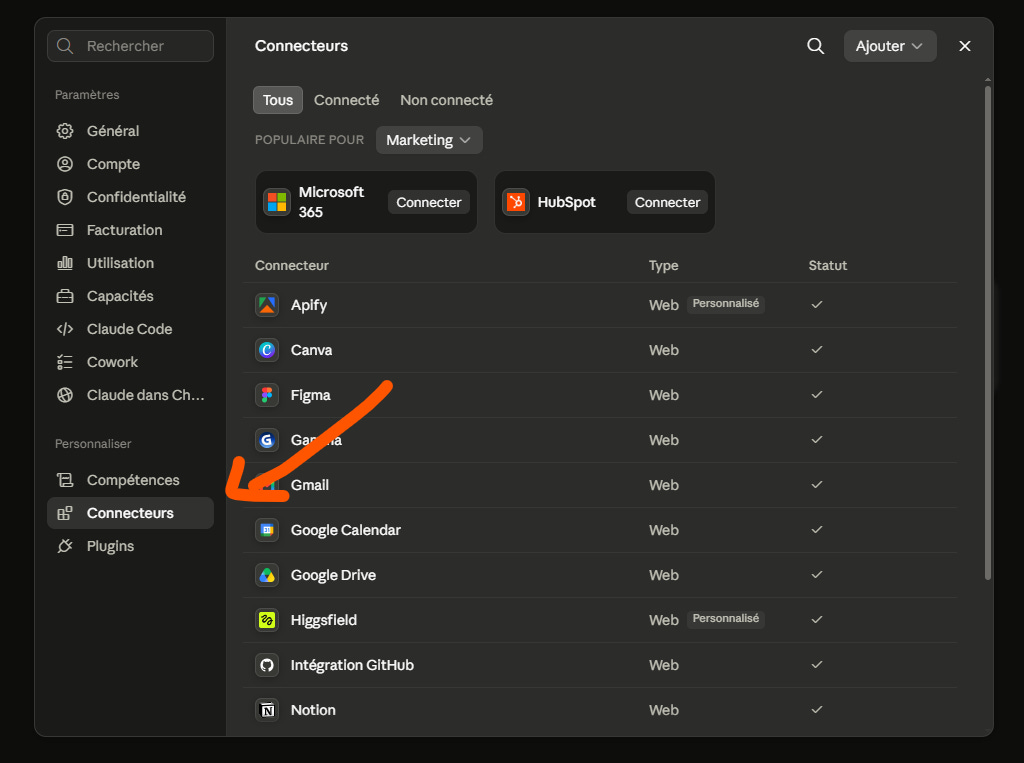Image resolution: width=1024 pixels, height=763 pixels.
Task: Click the Figma status checkmark
Action: point(816,395)
